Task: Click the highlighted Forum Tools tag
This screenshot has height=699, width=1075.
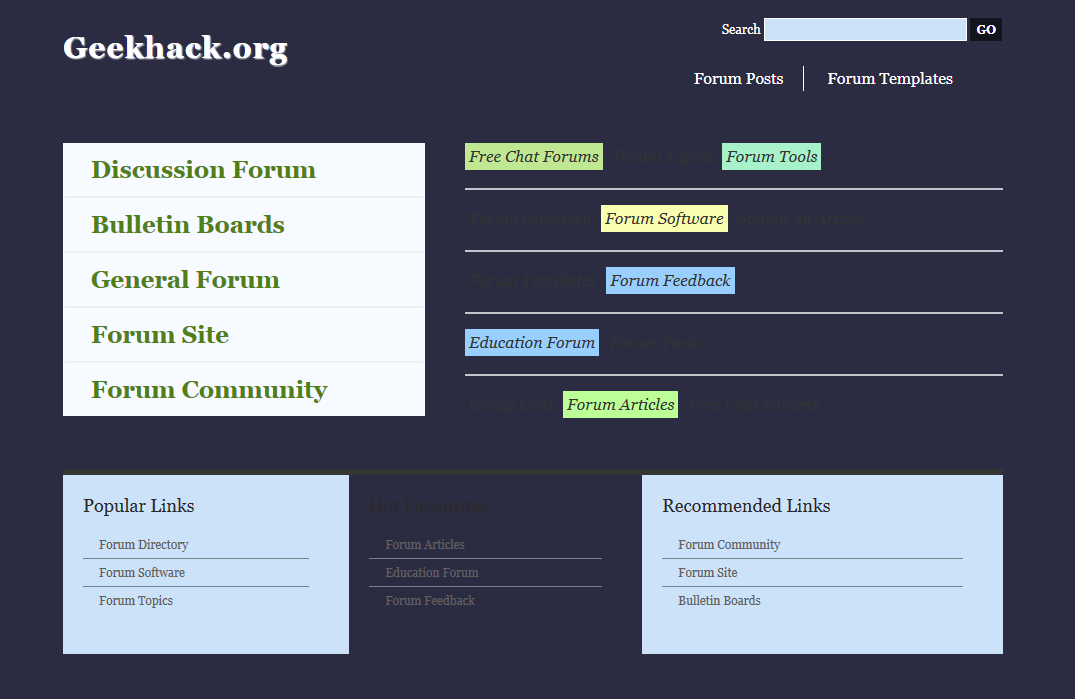Action: coord(771,157)
